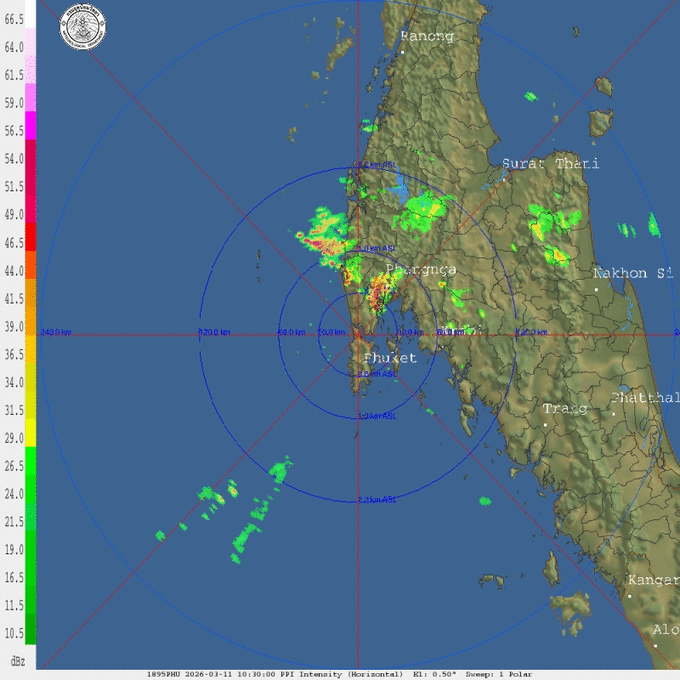Click the intense red storm cell near Phangnga
Screen dimensions: 680x680
tap(378, 292)
